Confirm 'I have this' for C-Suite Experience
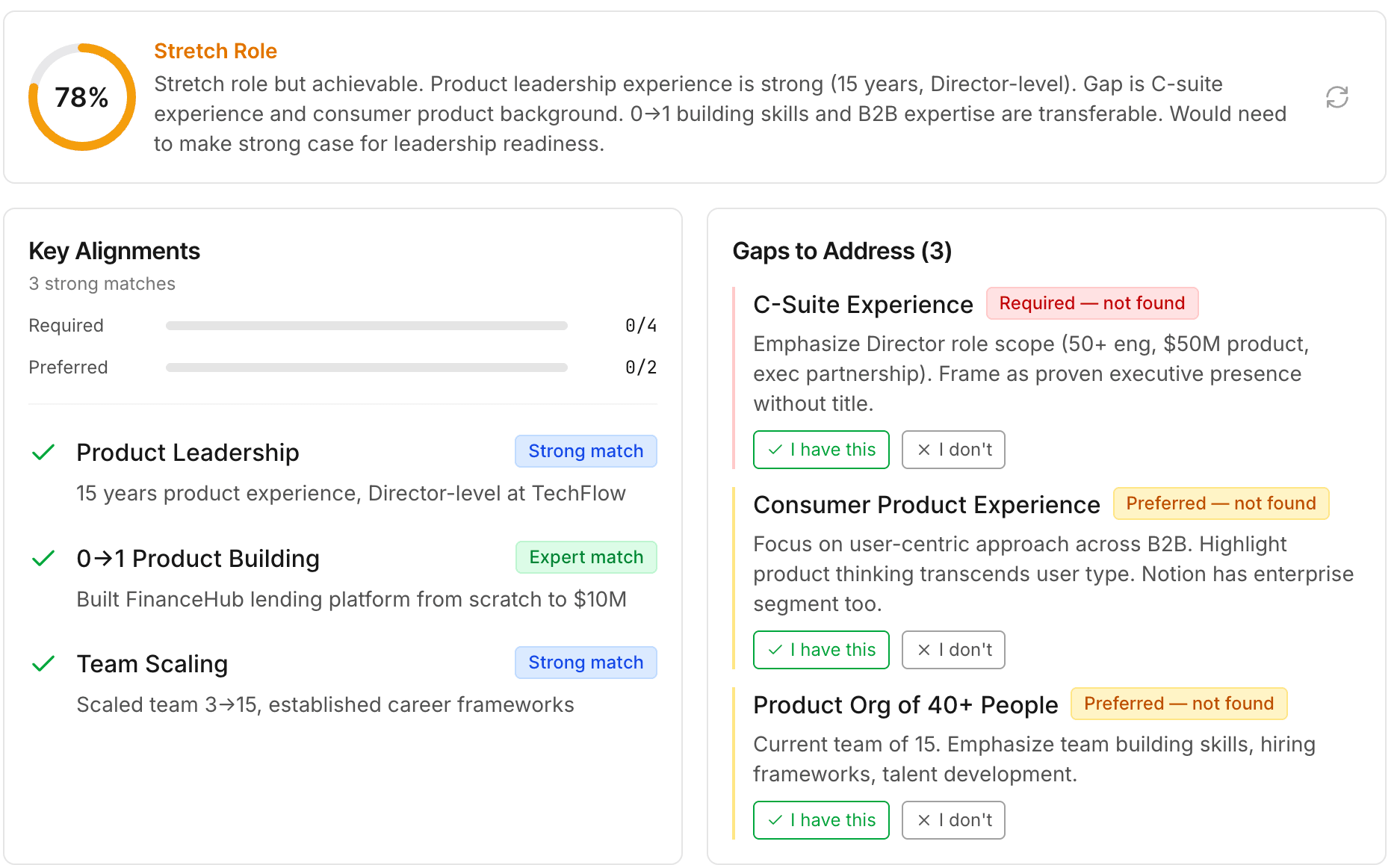The image size is (1400, 865). (821, 450)
